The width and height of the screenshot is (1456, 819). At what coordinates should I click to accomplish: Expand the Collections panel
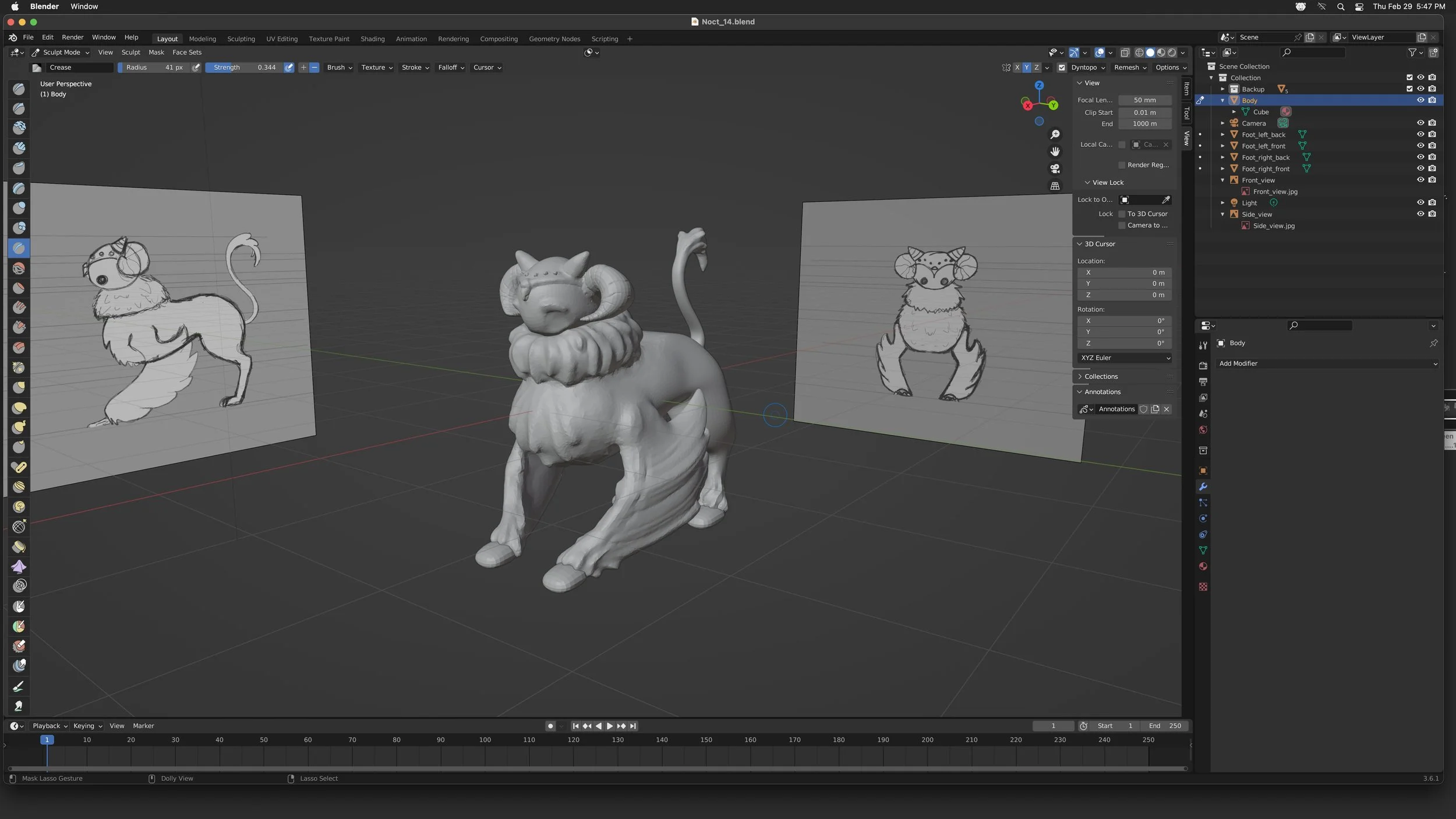[1101, 376]
